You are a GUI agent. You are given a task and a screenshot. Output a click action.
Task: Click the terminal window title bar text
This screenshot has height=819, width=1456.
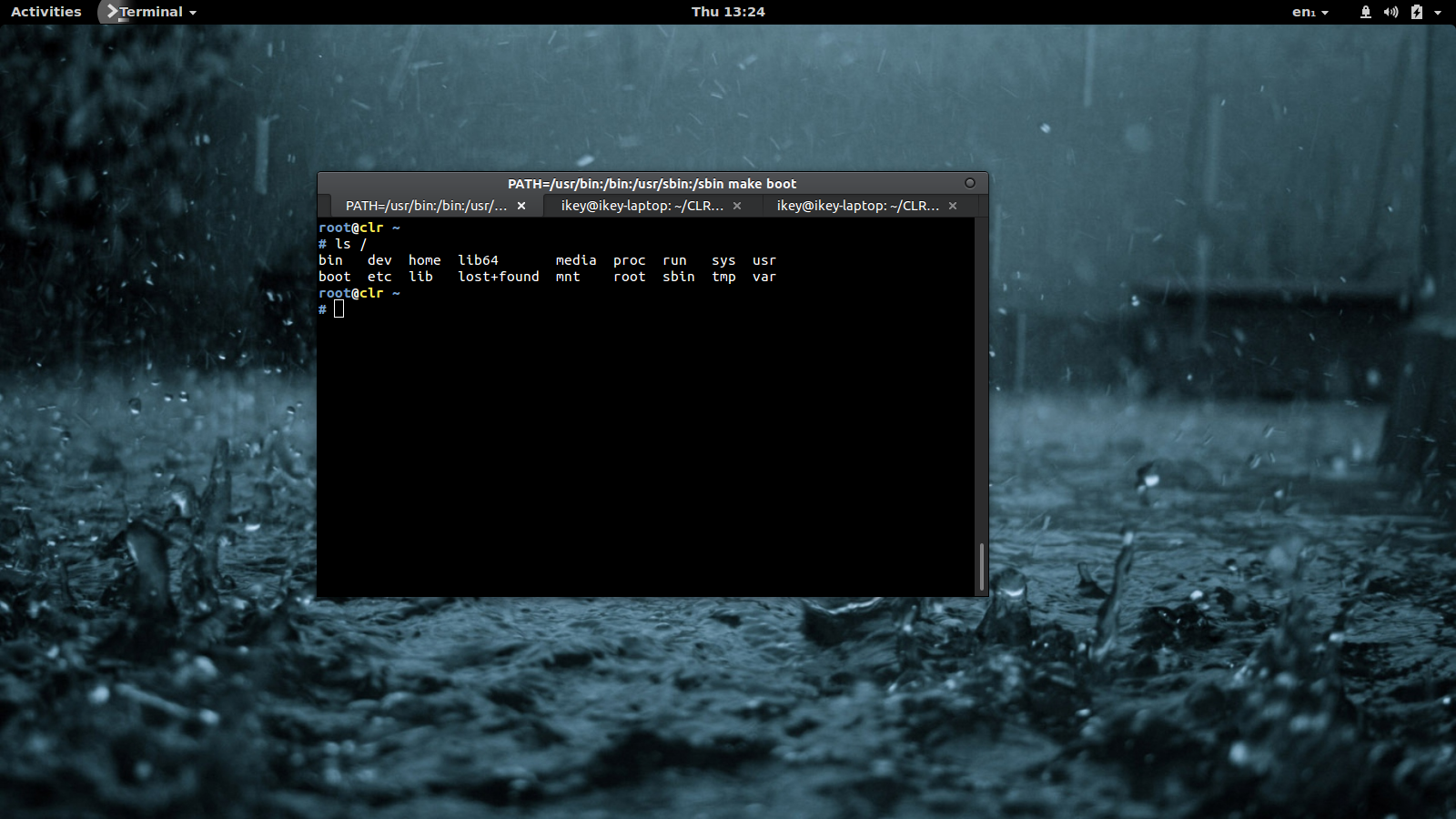pyautogui.click(x=652, y=184)
